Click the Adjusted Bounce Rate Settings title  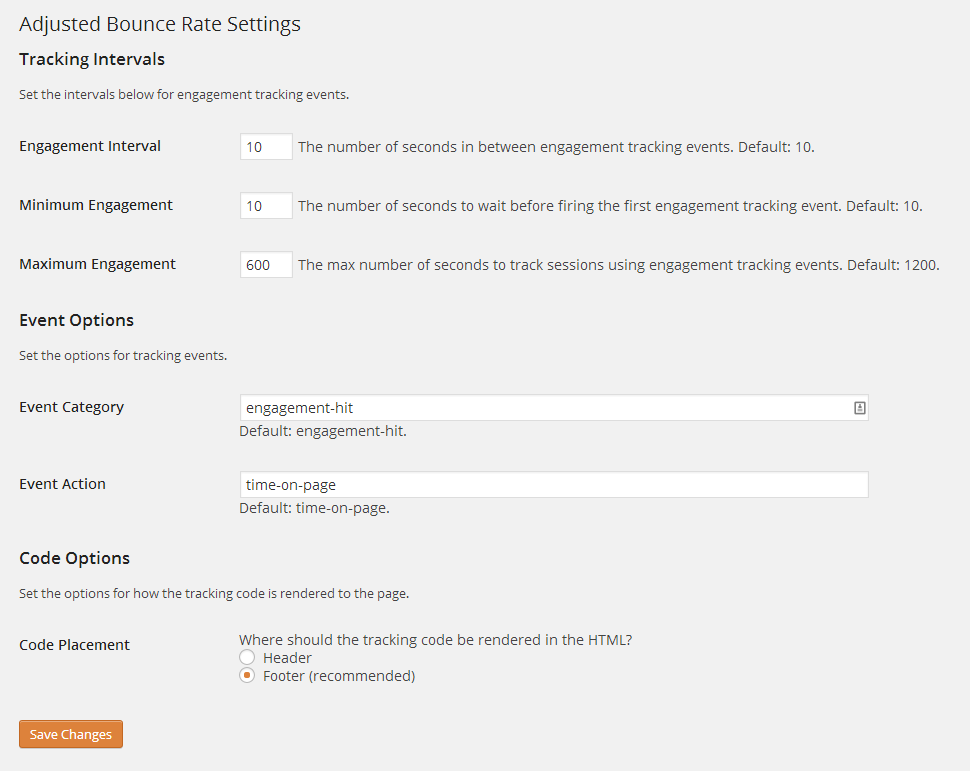160,24
